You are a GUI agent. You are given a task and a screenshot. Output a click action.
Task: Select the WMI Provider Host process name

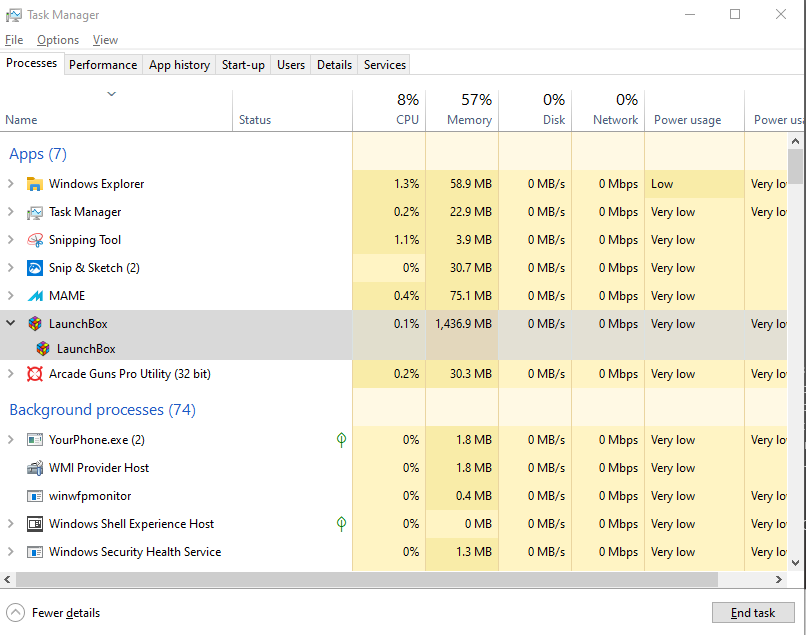tap(99, 468)
